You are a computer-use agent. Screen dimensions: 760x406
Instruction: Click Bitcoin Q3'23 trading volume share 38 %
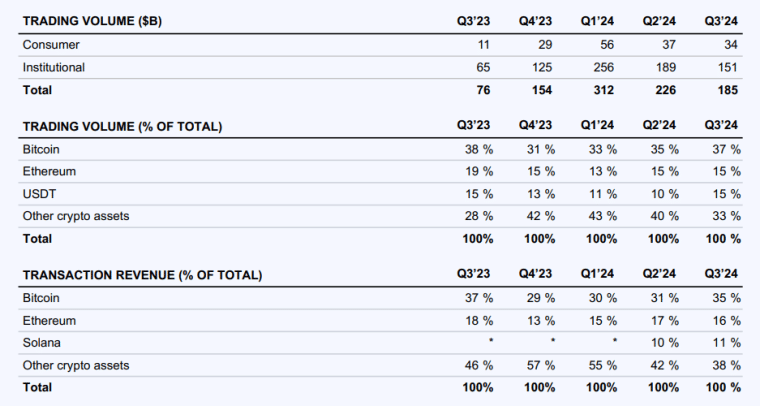tap(478, 149)
